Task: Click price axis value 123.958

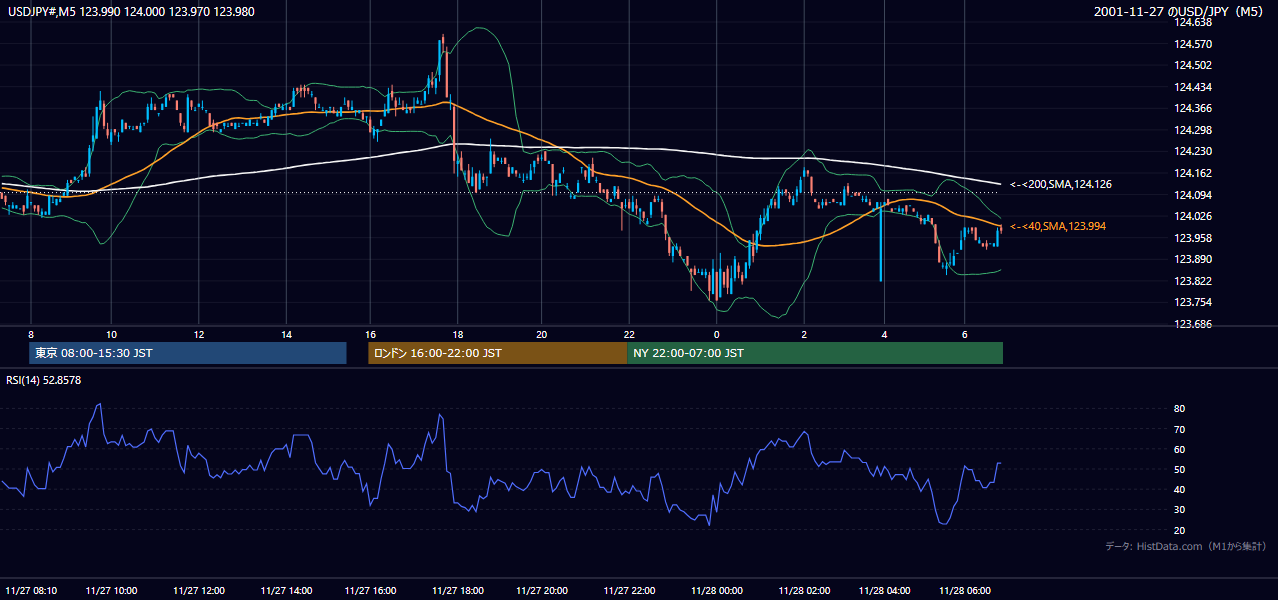Action: tap(1192, 238)
